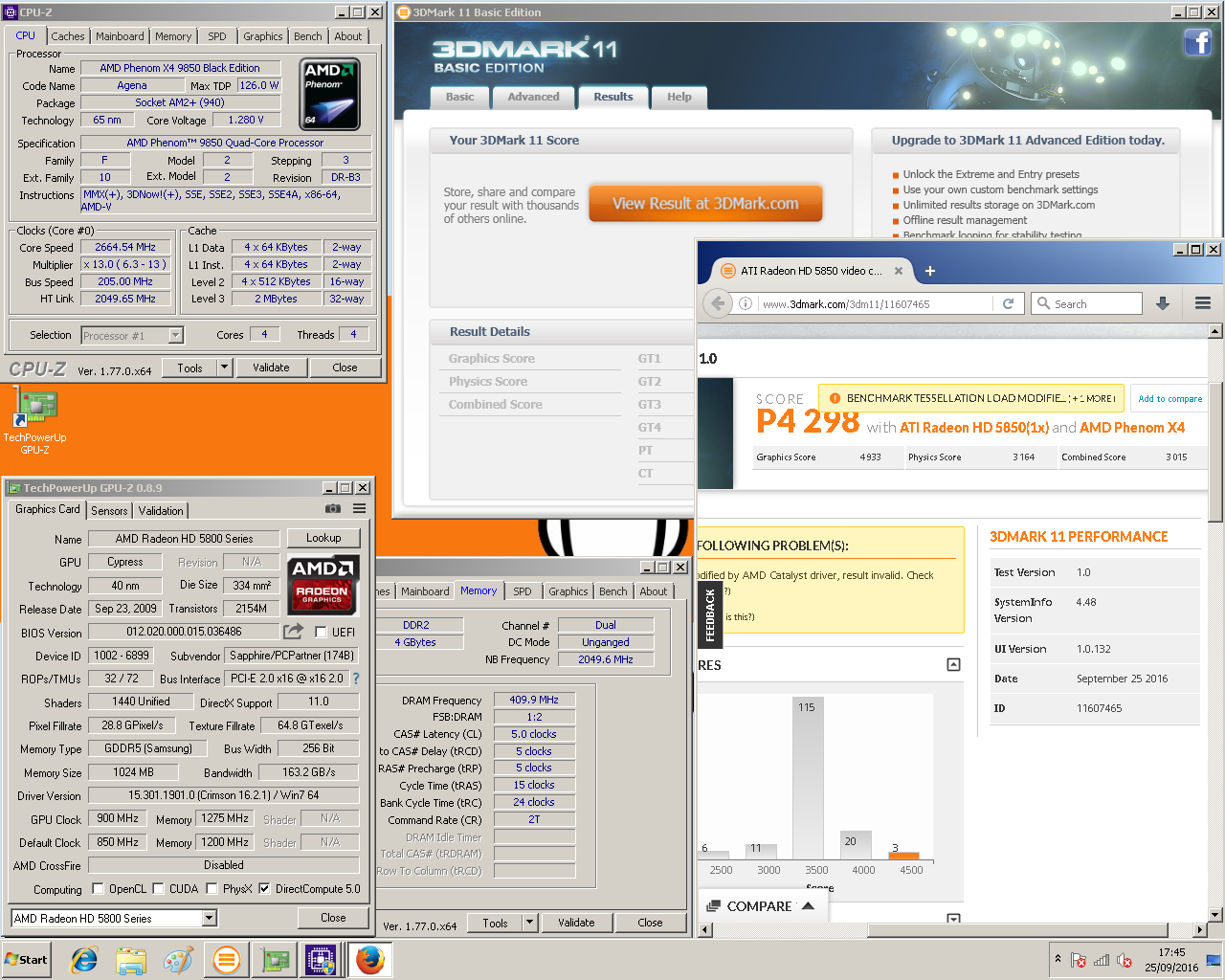Click the site info icon in Firefox address bar
Image resolution: width=1225 pixels, height=980 pixels.
coord(746,303)
